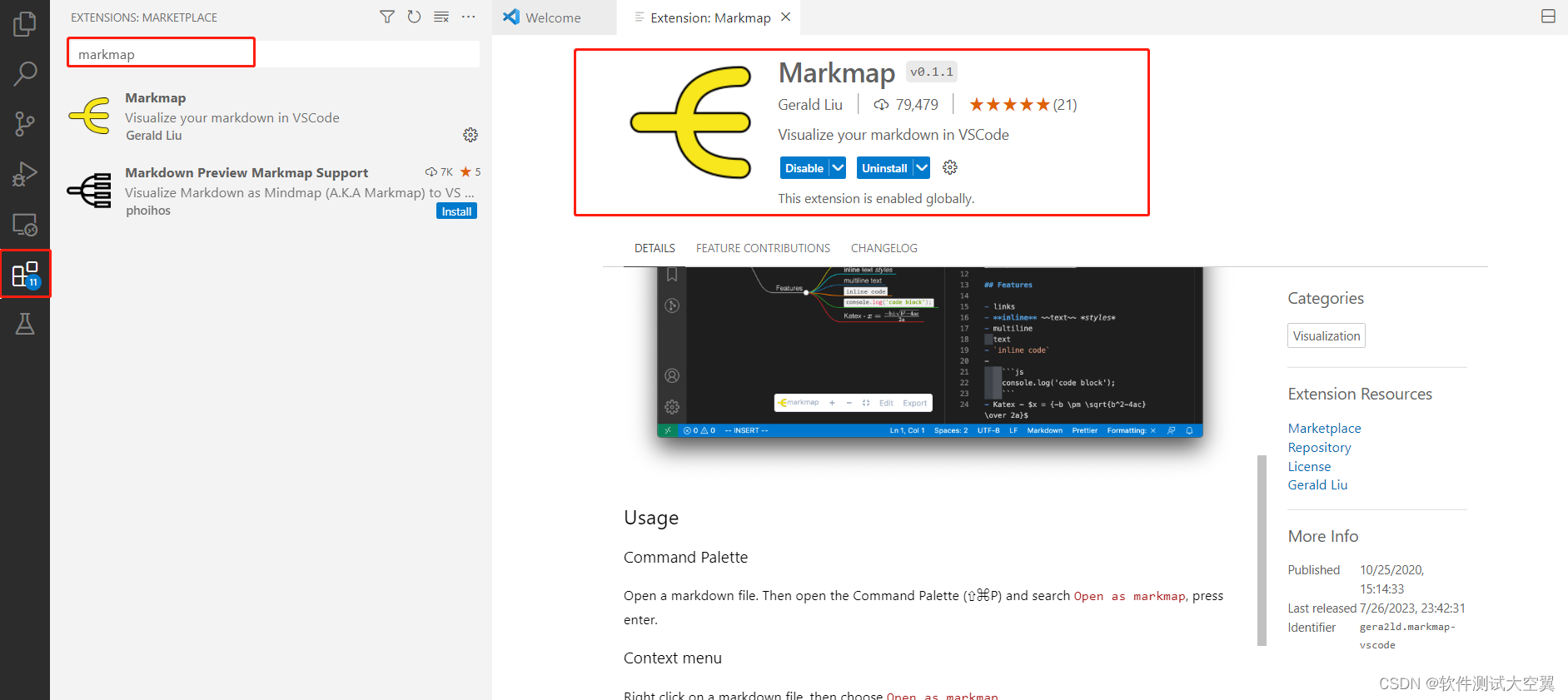Open the Marketplace resource link

tap(1324, 428)
